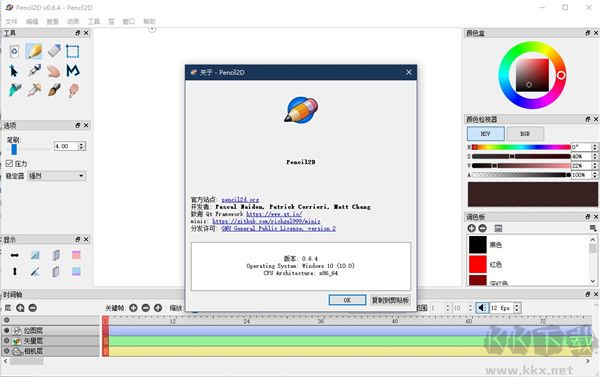
Task: Remove color from palette with minus icon
Action: click(x=483, y=228)
